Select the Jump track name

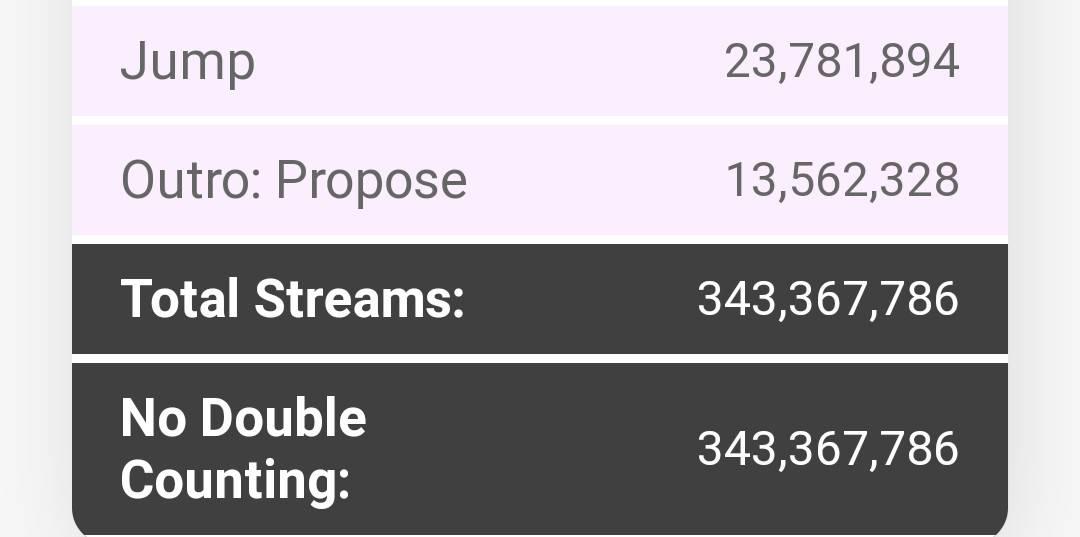[x=187, y=62]
